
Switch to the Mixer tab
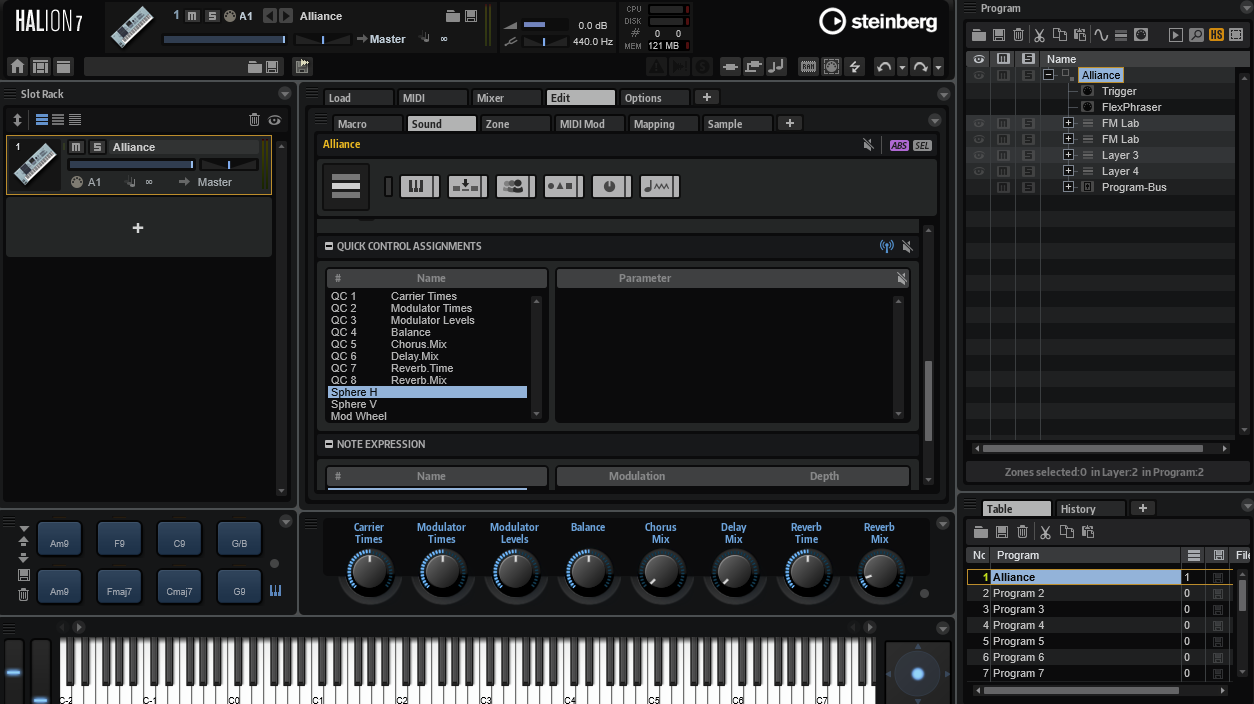coord(506,98)
